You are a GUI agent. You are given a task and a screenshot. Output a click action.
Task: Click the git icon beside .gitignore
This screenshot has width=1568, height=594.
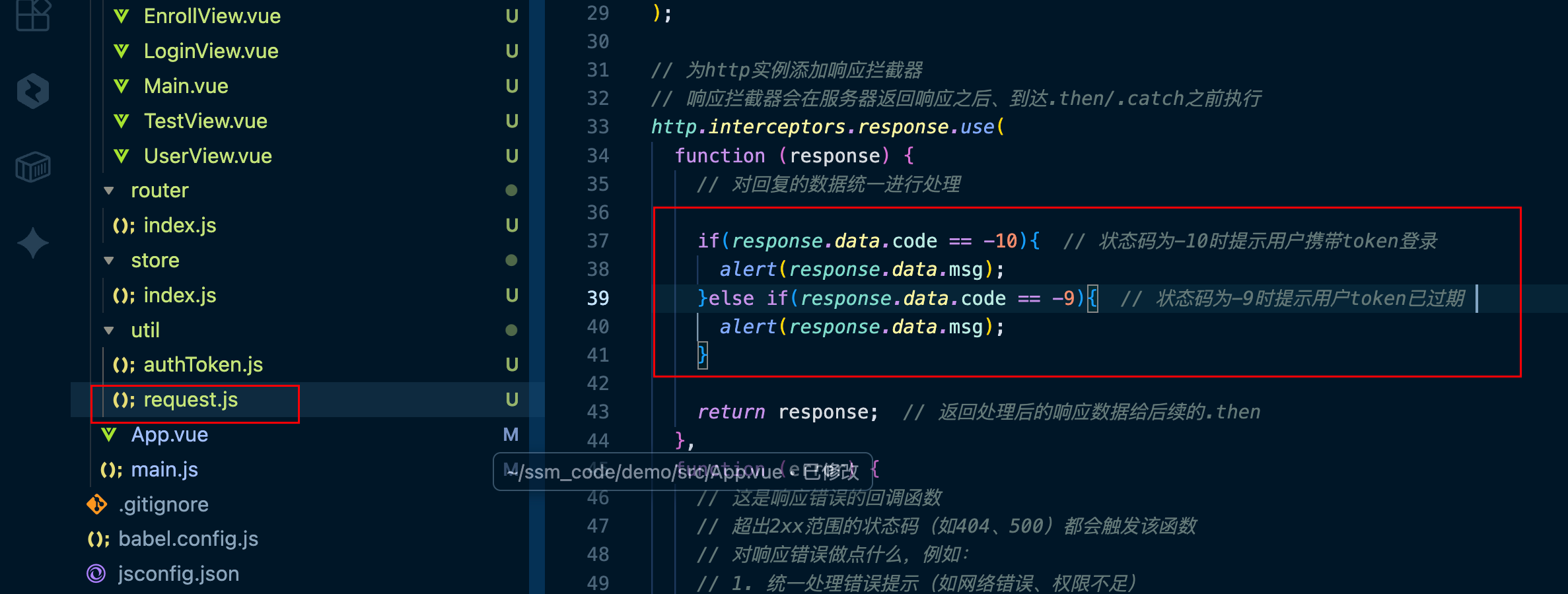(x=96, y=504)
